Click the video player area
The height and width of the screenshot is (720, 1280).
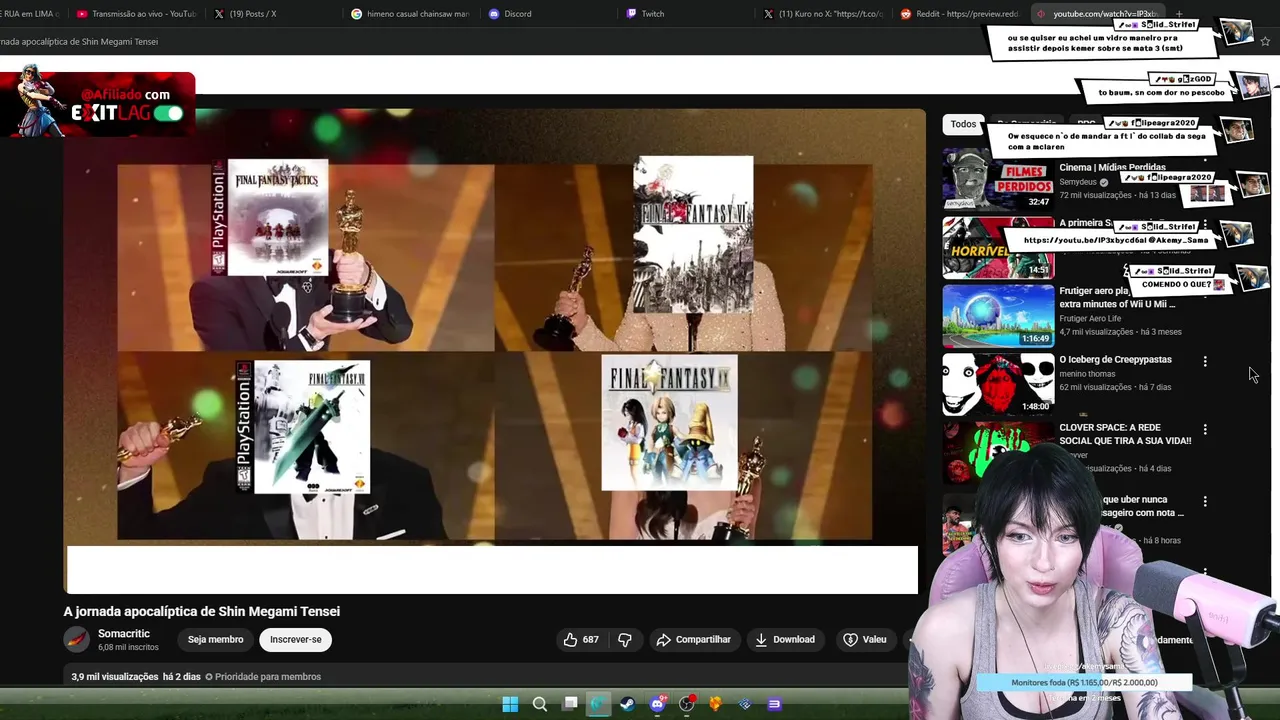coord(494,350)
